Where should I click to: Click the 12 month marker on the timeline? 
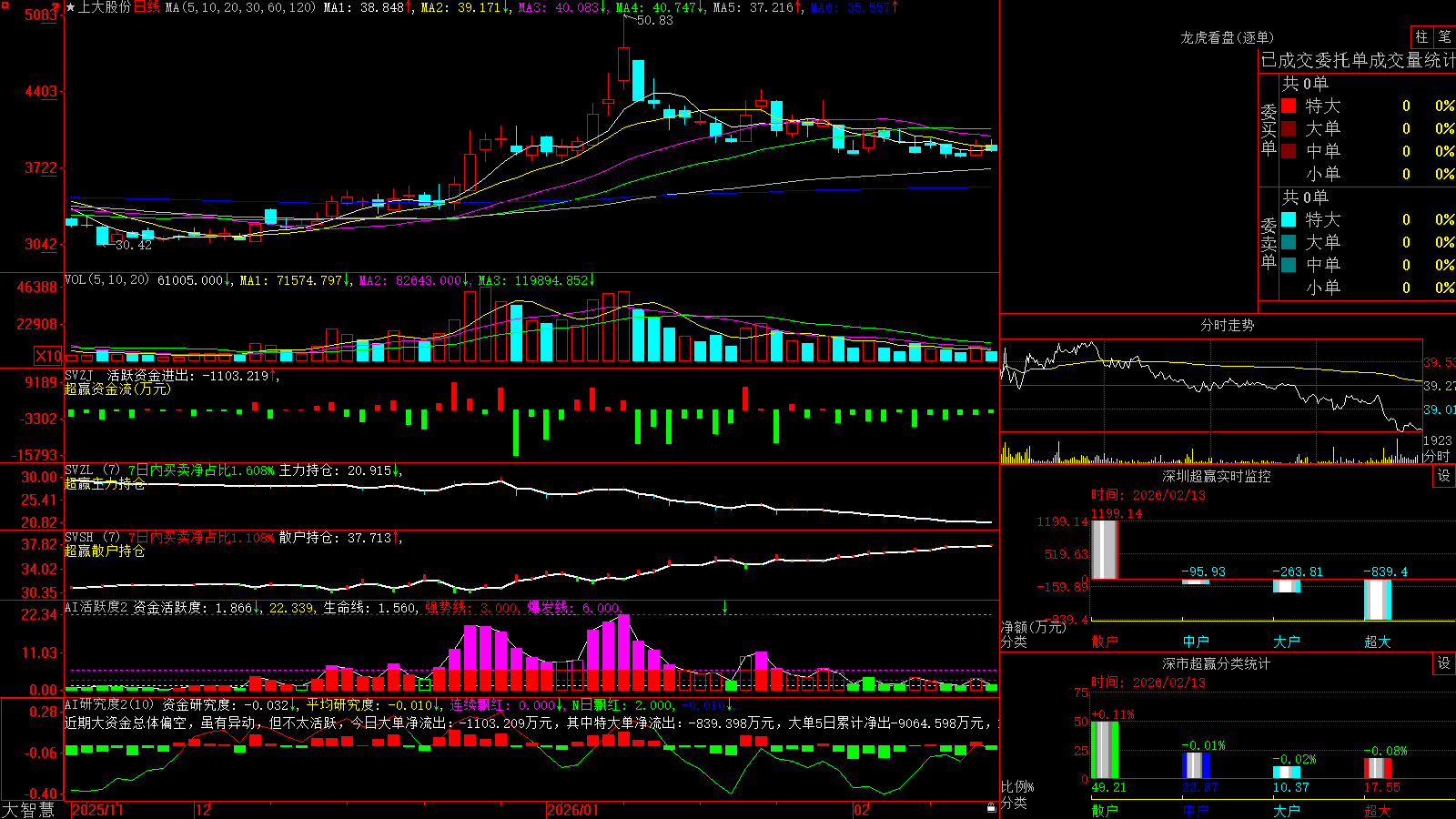coord(204,810)
